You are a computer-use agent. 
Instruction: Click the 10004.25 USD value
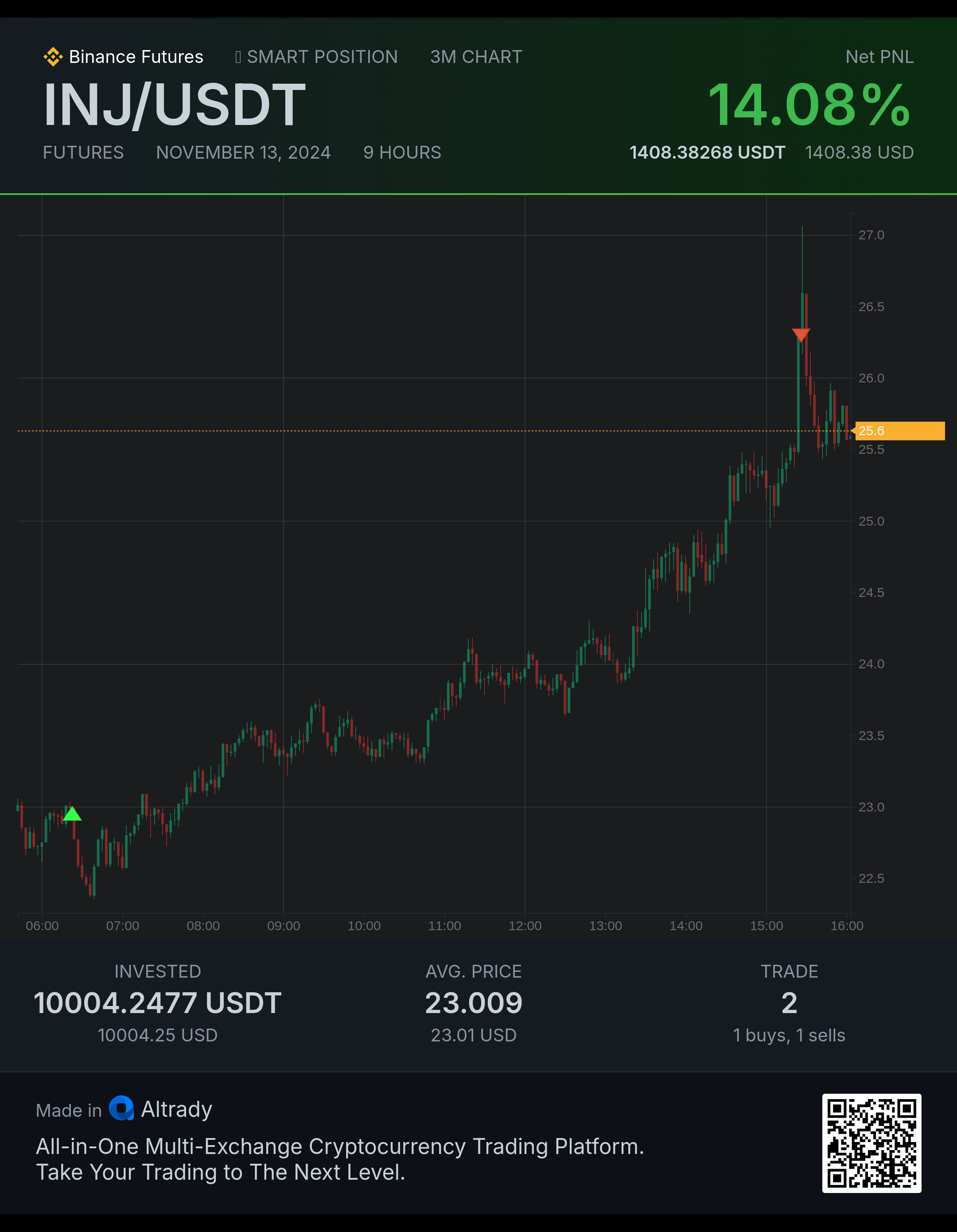(x=158, y=1035)
